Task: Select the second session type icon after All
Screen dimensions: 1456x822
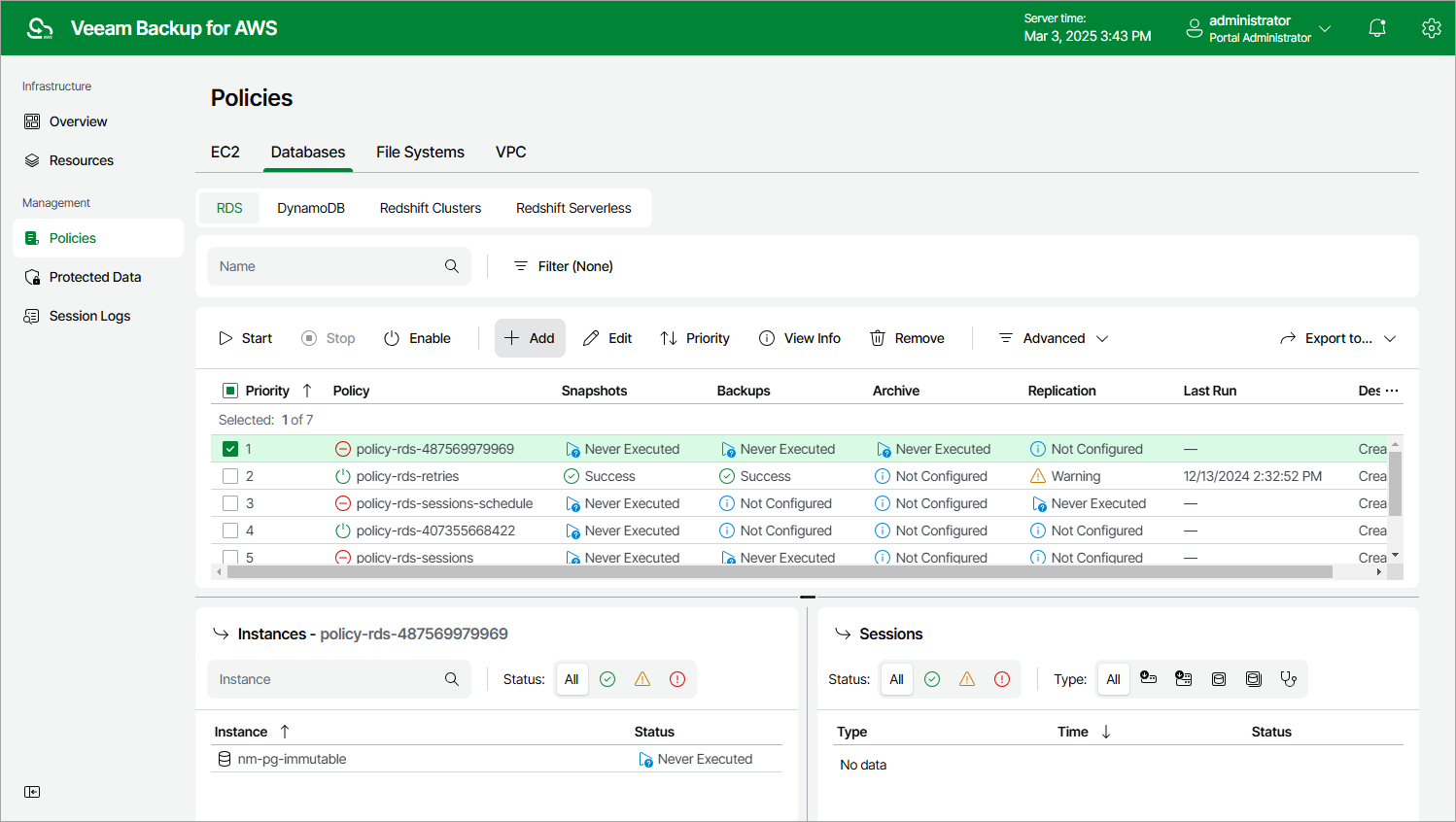Action: (x=1184, y=679)
